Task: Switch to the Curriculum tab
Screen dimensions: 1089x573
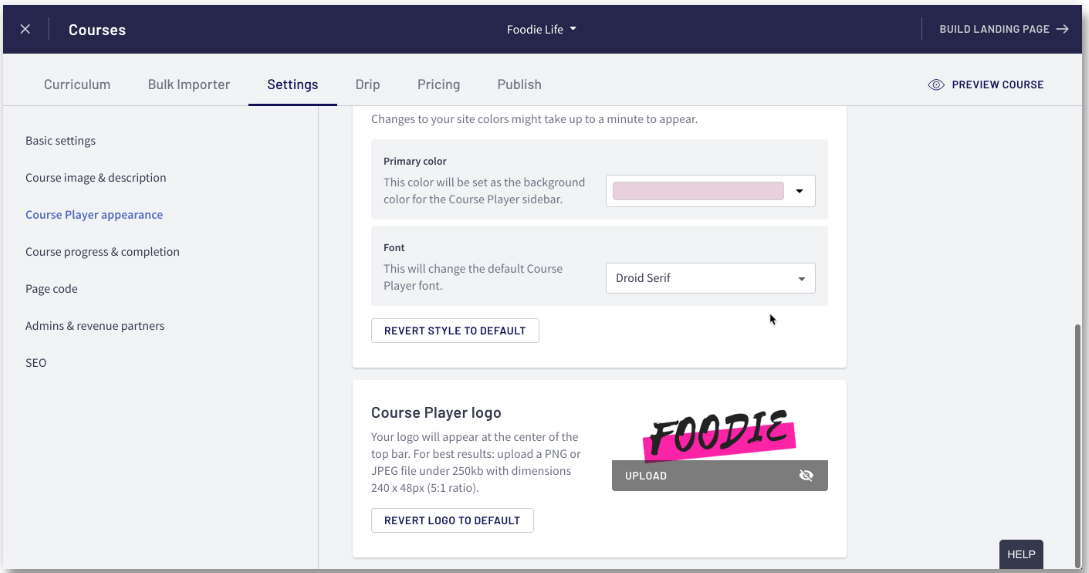Action: click(x=77, y=85)
